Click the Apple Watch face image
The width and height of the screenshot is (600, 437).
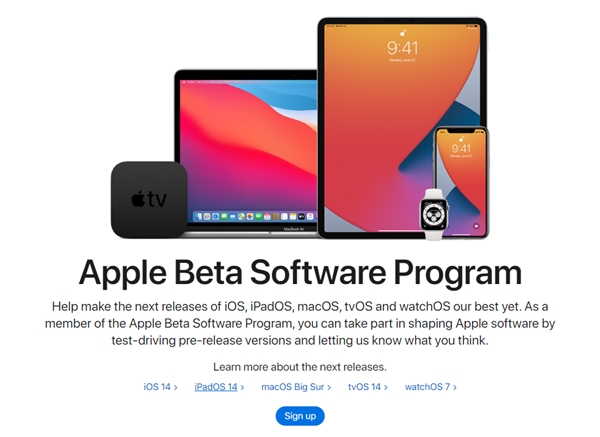click(434, 214)
